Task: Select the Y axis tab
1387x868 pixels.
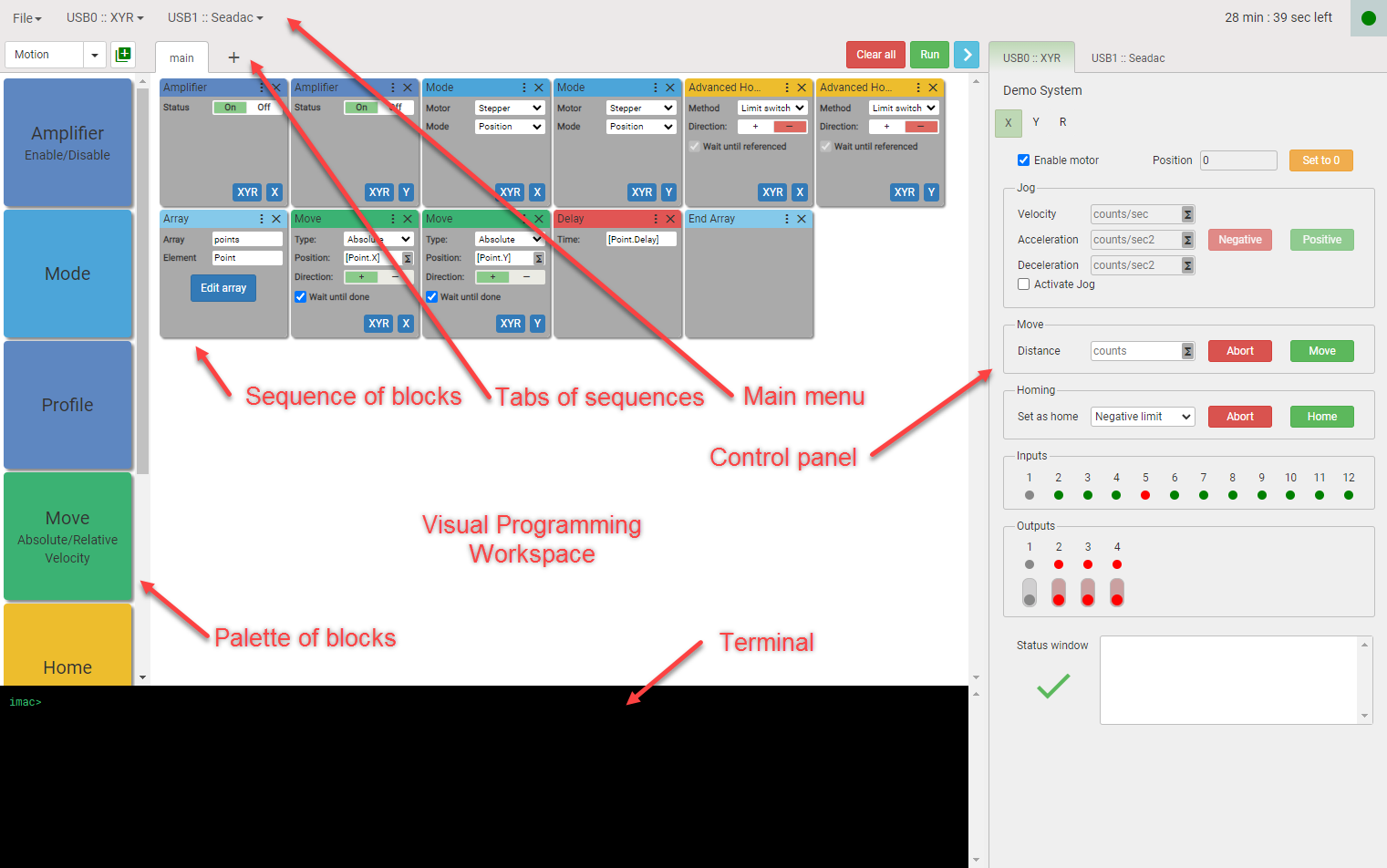Action: pyautogui.click(x=1036, y=122)
